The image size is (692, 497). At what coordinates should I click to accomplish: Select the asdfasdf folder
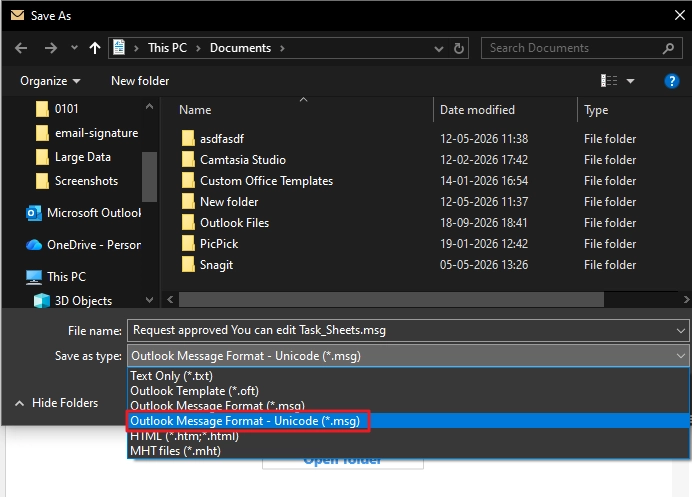[222, 139]
